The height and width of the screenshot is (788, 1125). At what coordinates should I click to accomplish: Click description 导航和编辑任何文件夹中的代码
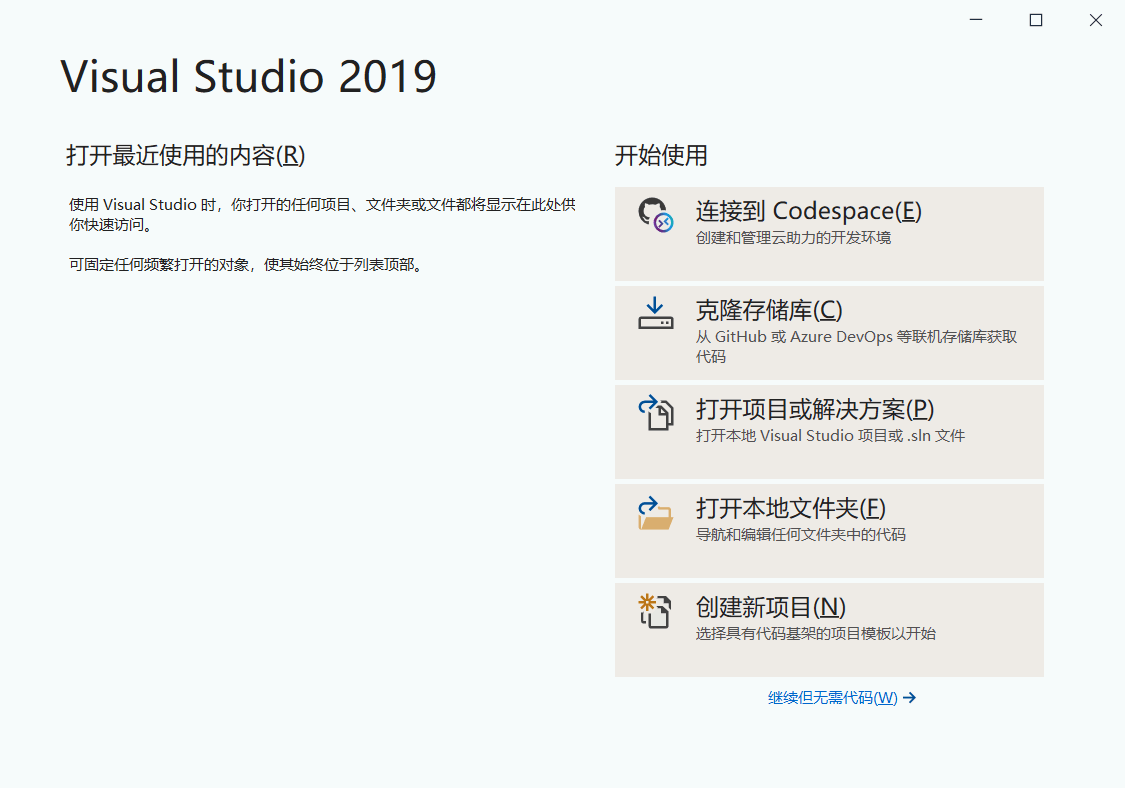(801, 535)
